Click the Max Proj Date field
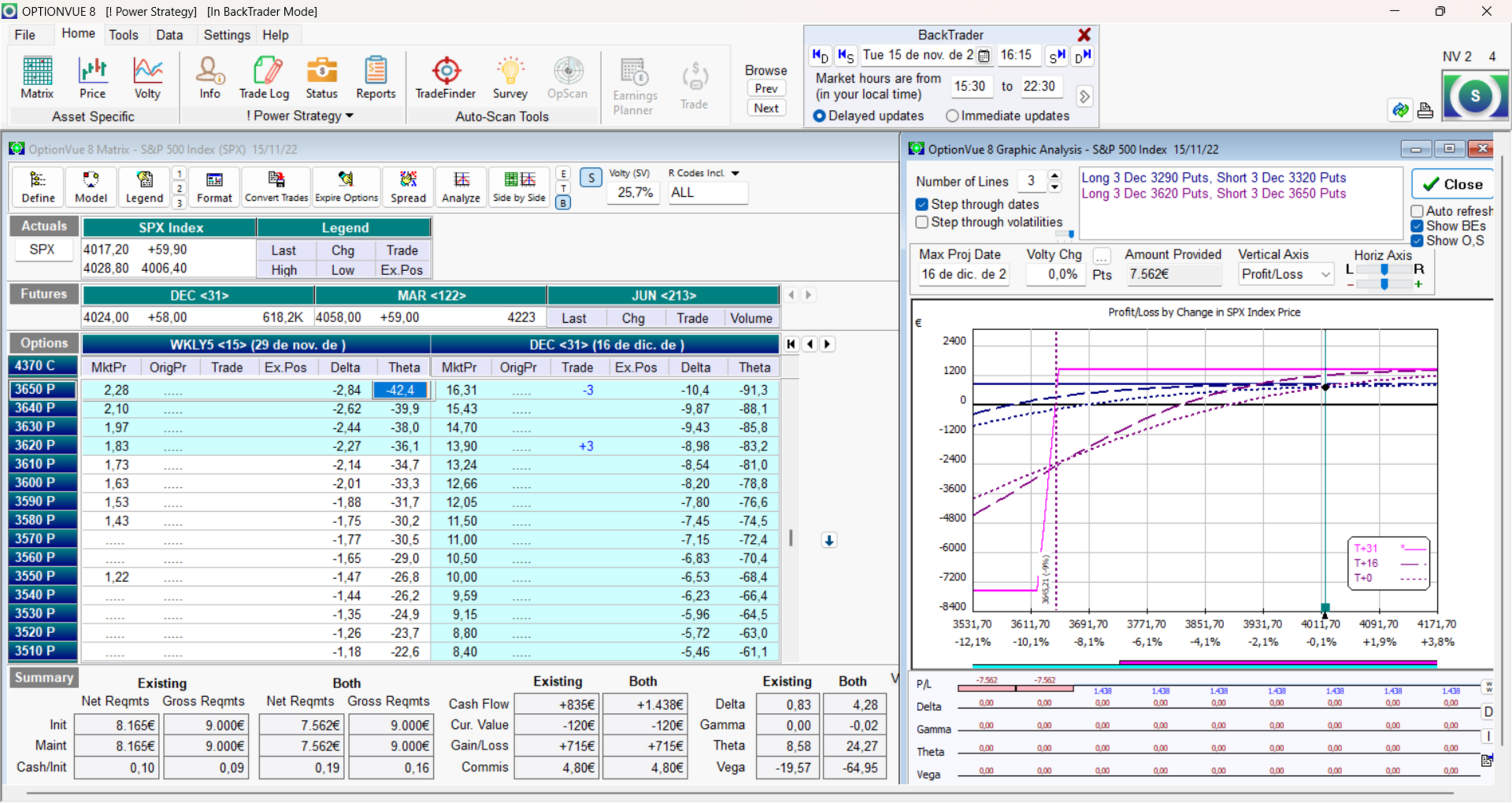The width and height of the screenshot is (1512, 803). tap(963, 275)
